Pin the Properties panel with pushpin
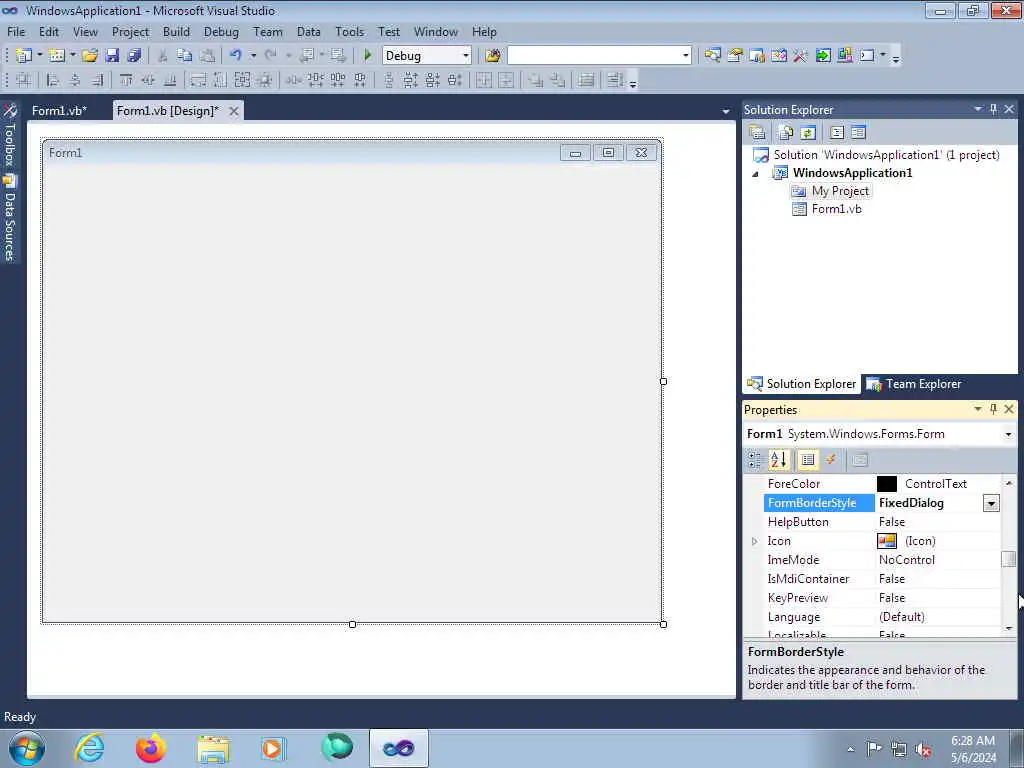 point(993,409)
